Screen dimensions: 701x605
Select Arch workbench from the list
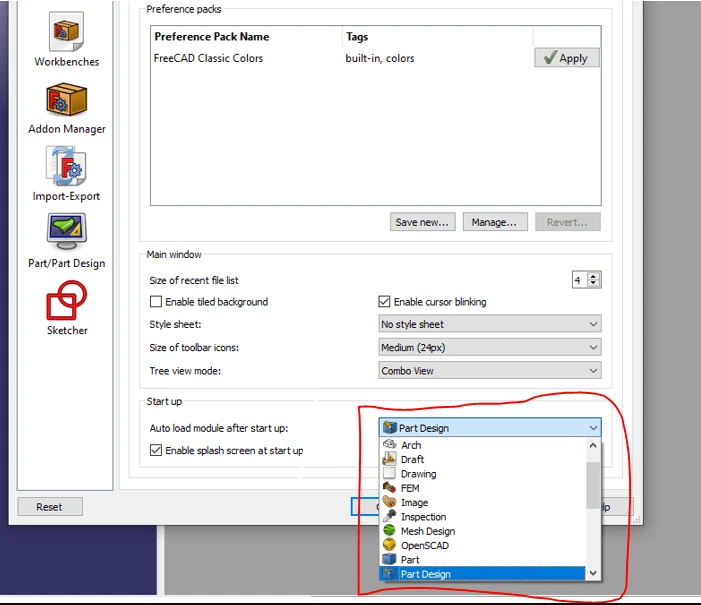pos(483,445)
